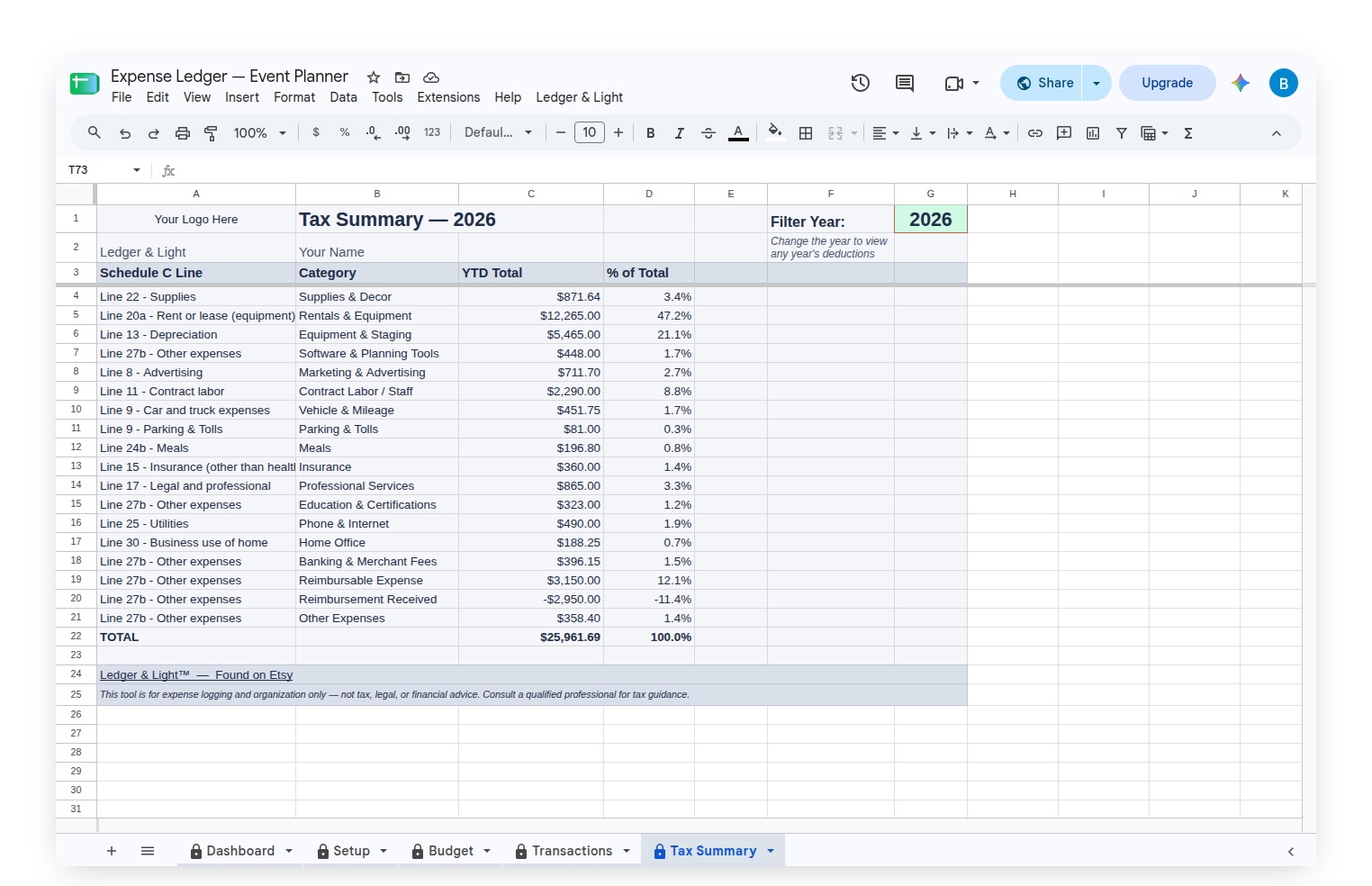Redo the last action
The width and height of the screenshot is (1372, 886).
point(154,133)
